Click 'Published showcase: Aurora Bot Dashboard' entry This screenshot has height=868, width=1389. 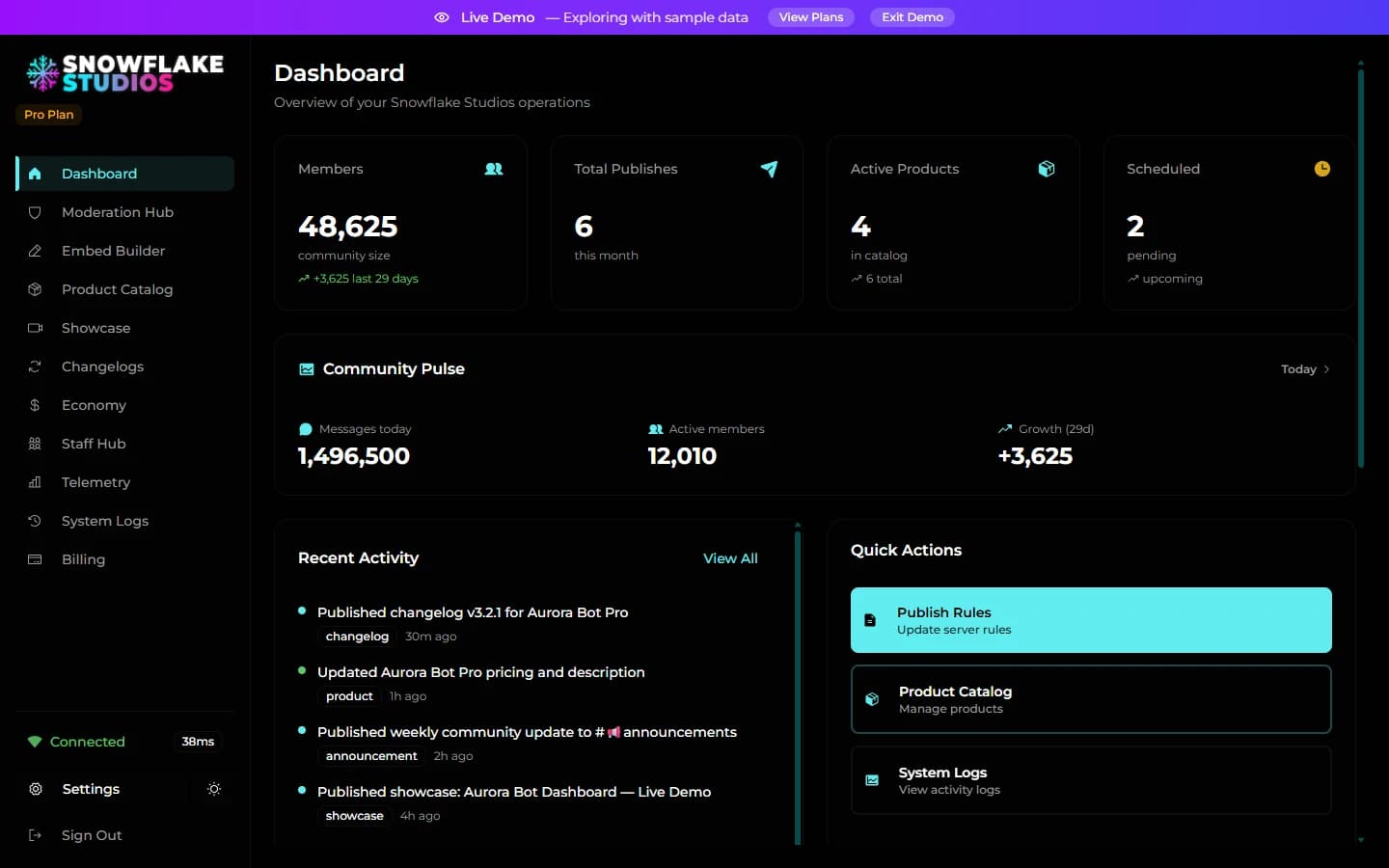coord(514,792)
